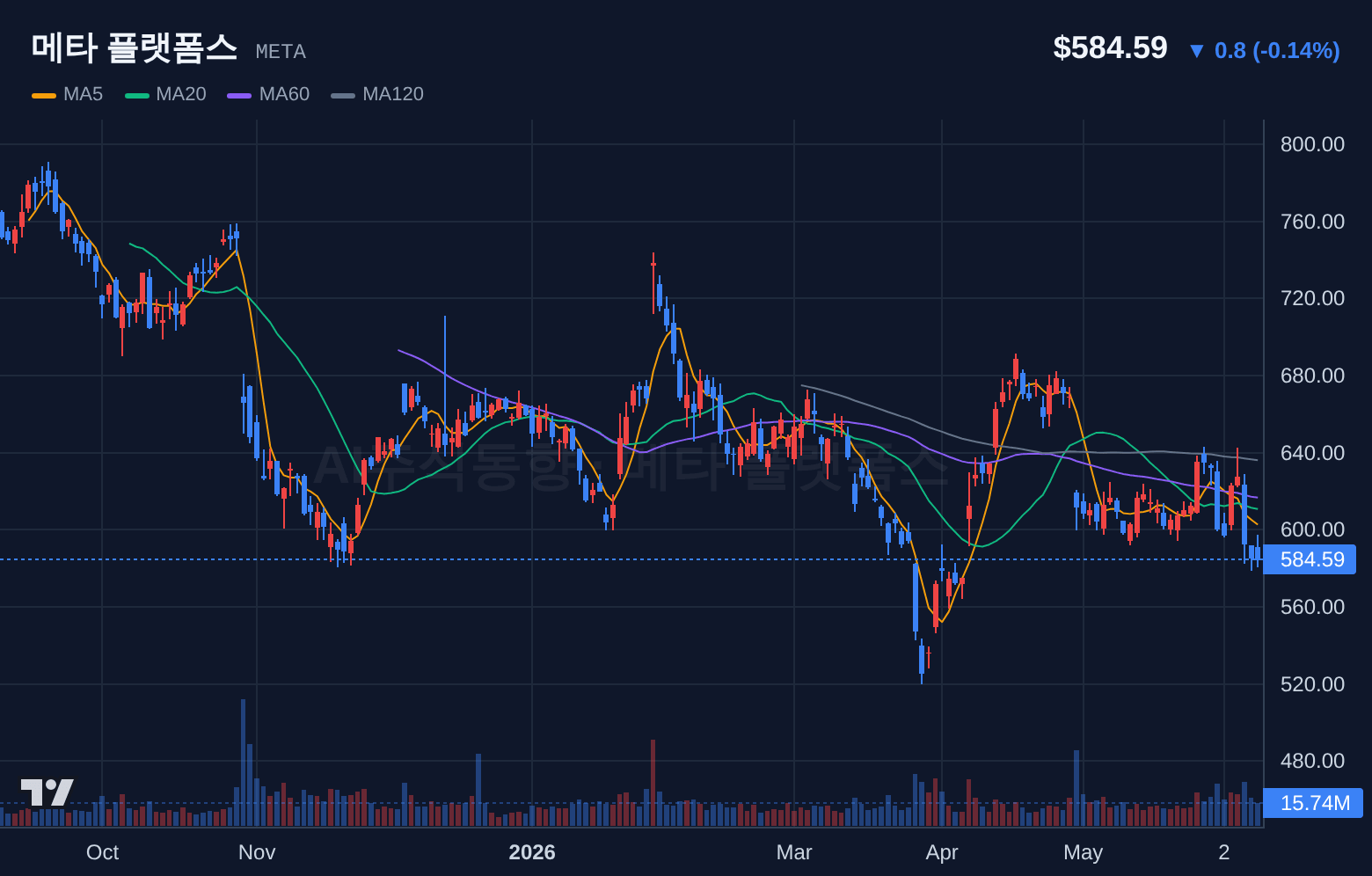Screen dimensions: 1372x876
Task: Click the $584.59 current price
Action: point(1110,47)
